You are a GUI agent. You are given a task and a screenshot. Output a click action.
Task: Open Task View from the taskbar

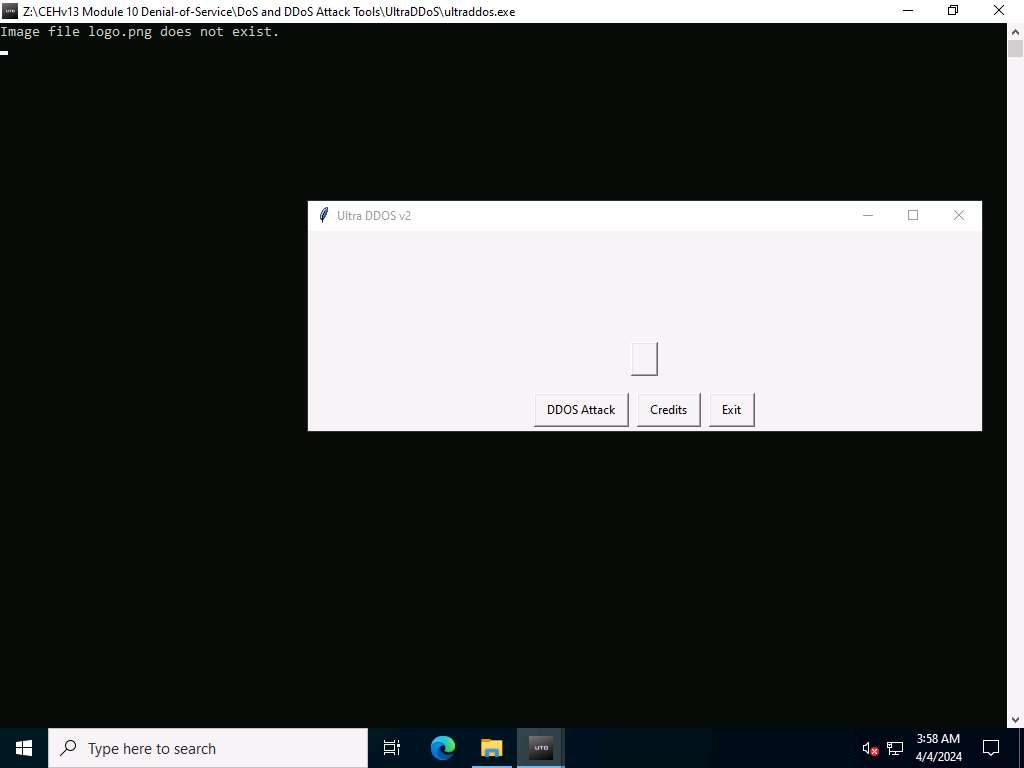[392, 748]
